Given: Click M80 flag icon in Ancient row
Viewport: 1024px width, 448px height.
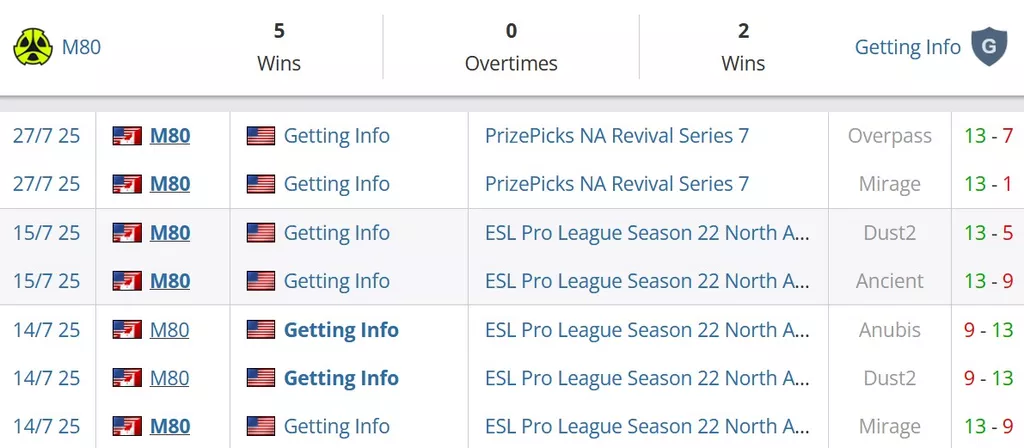Looking at the screenshot, I should (127, 281).
